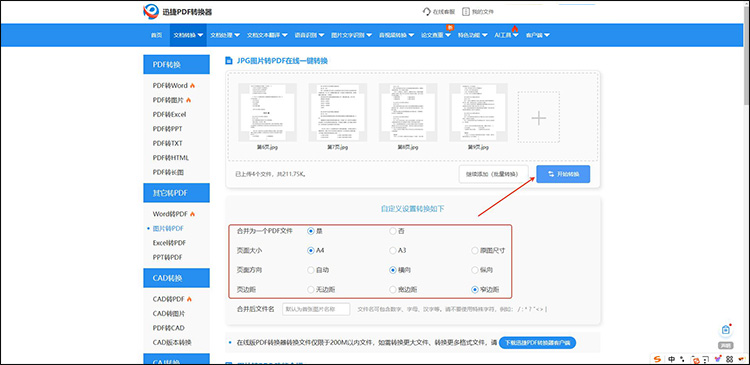Click the plus tile to add another image
Screen dimensions: 750x365
click(x=539, y=117)
